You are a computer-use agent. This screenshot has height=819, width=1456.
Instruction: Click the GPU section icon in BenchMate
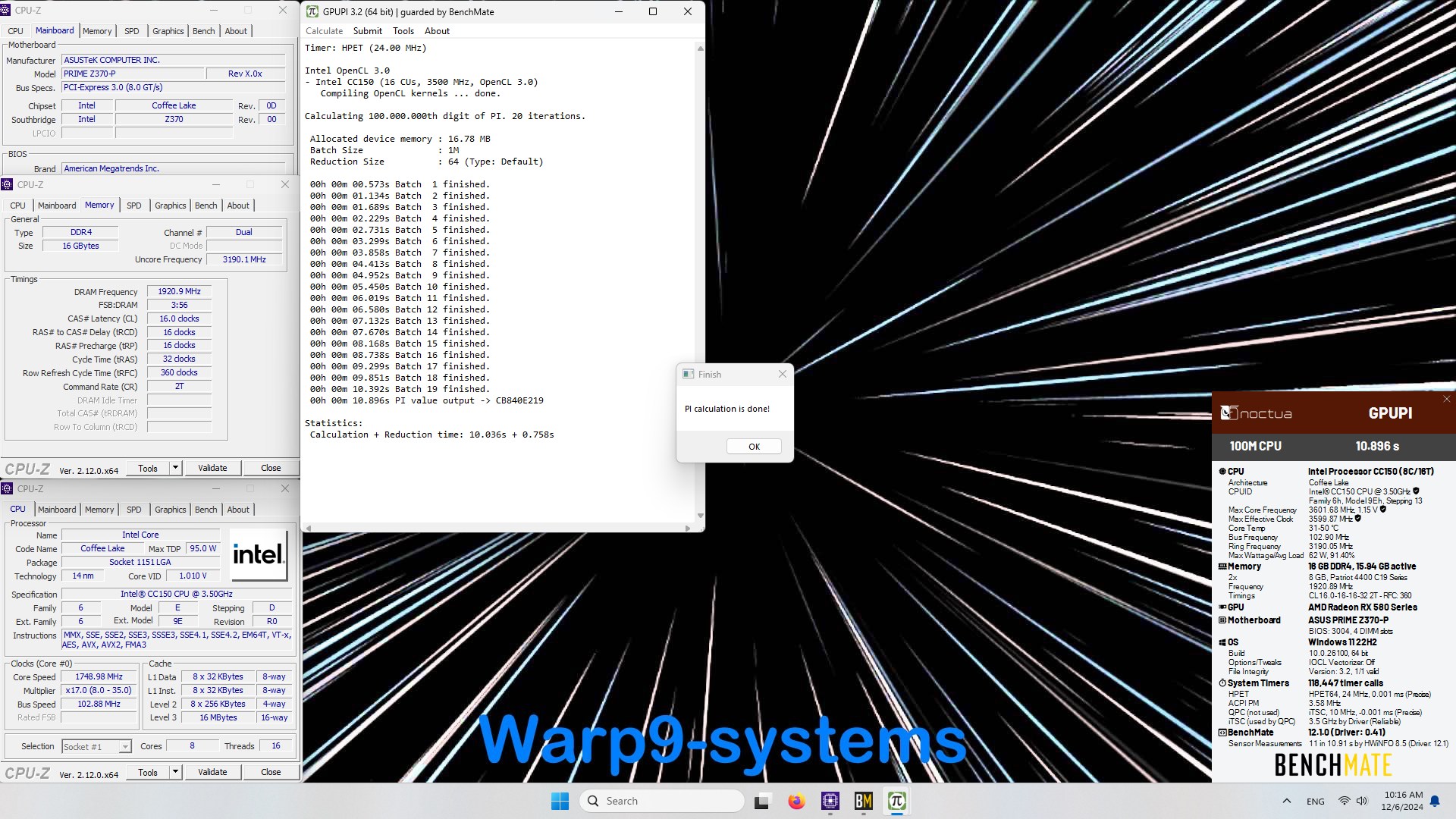click(x=1222, y=607)
